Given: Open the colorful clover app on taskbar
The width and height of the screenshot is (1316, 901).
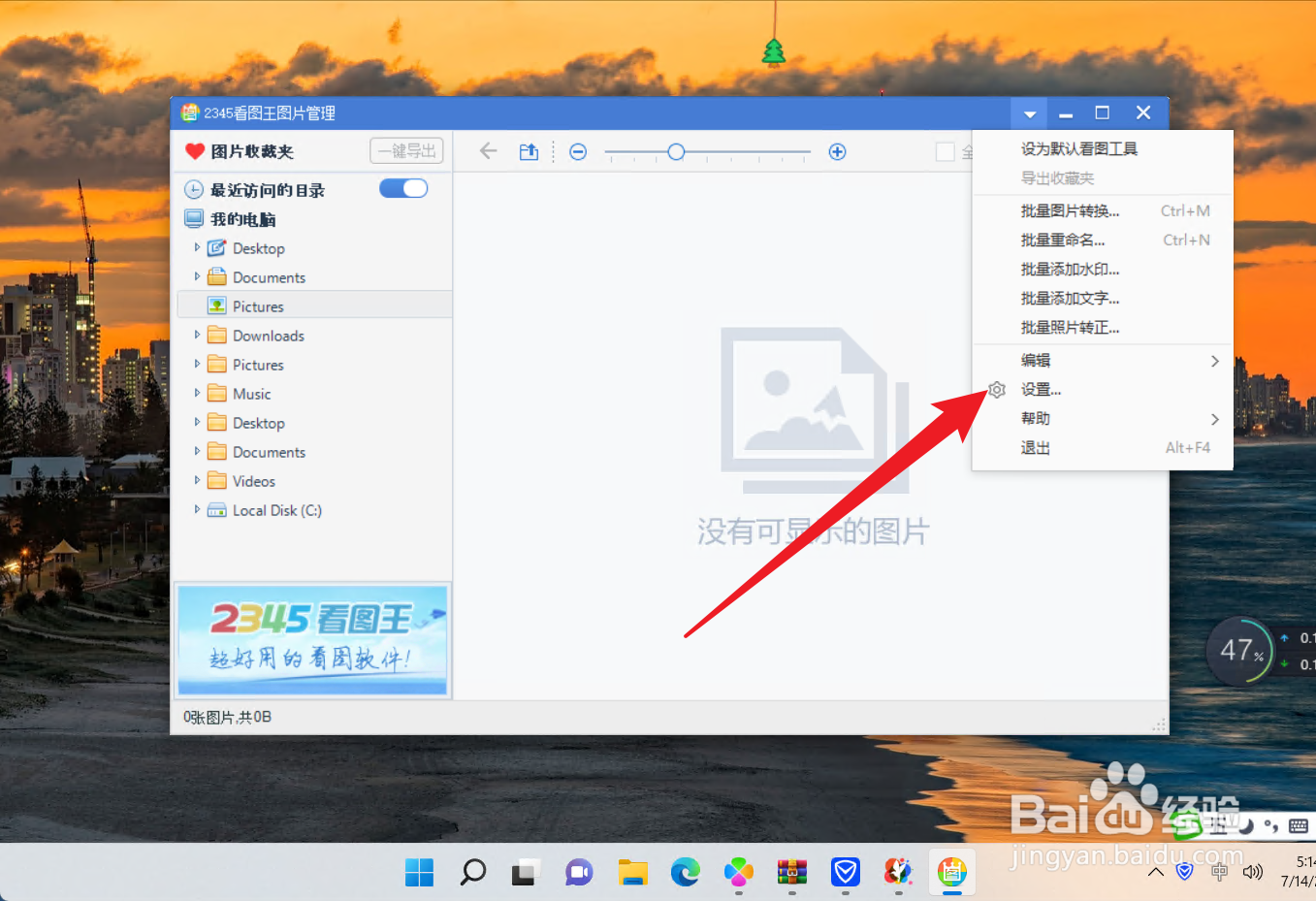Looking at the screenshot, I should tap(739, 872).
